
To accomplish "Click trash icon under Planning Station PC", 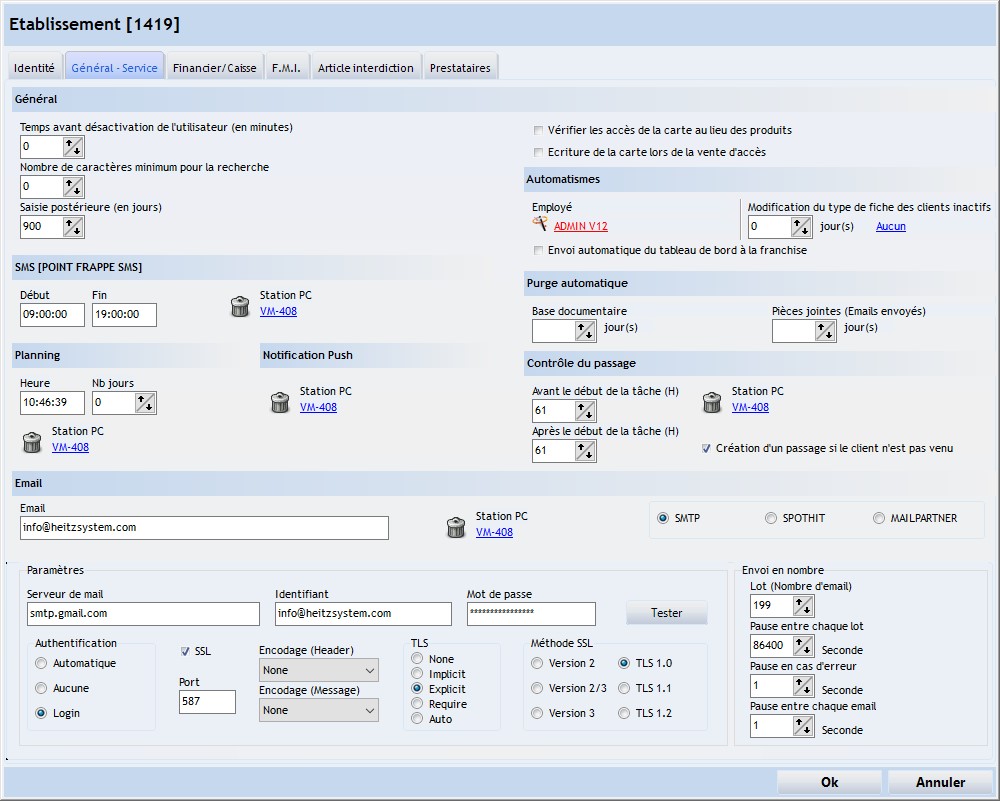I will tap(32, 443).
